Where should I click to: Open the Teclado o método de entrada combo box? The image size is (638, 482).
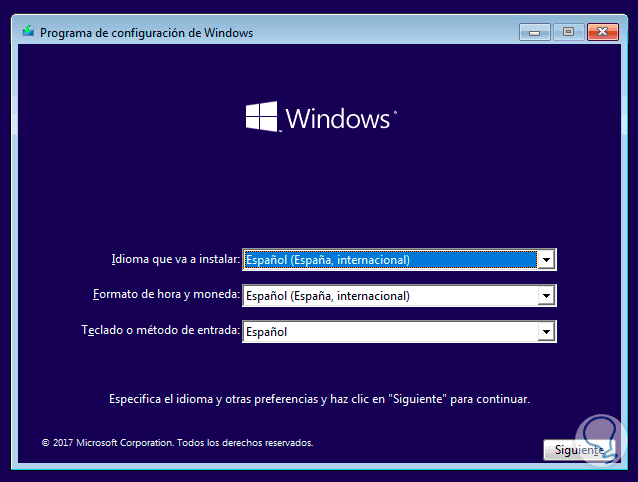[399, 332]
